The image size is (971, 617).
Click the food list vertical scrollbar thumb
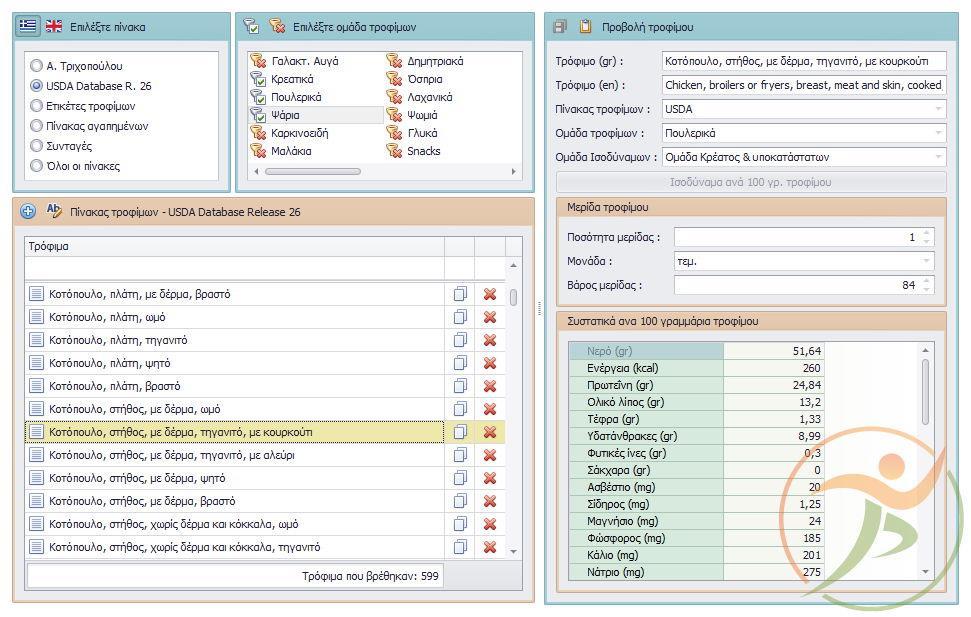tap(513, 297)
